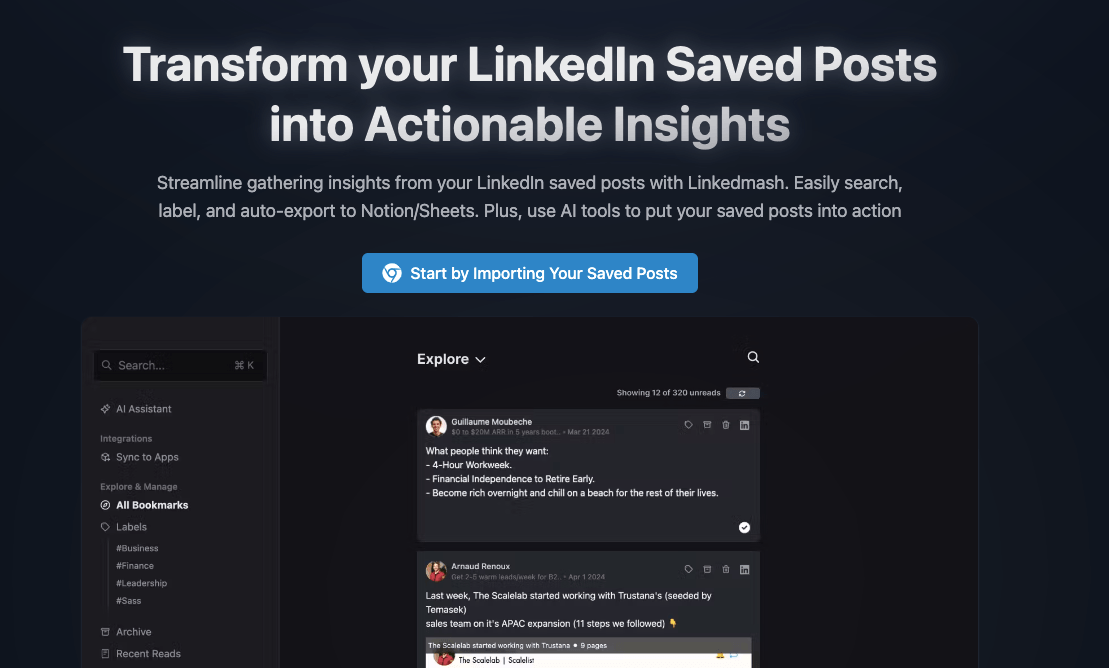1109x668 pixels.
Task: Archive Arnaud Renoux's post
Action: (707, 569)
